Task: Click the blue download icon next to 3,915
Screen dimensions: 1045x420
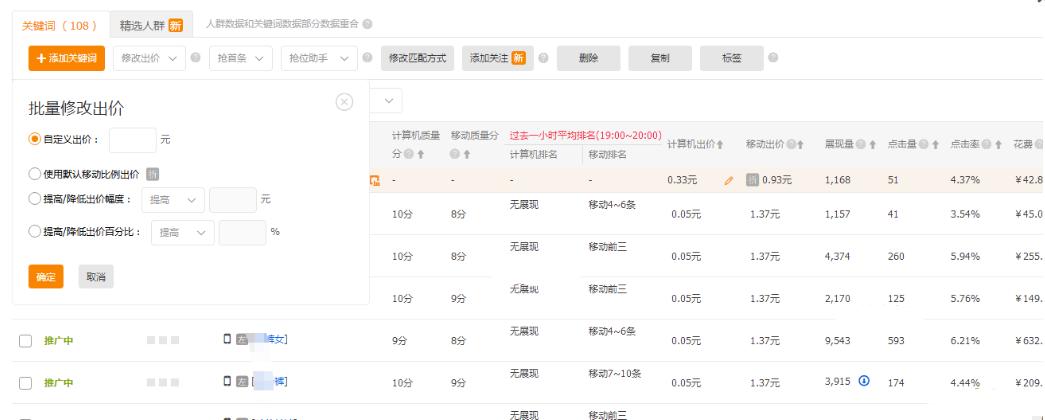Action: [x=864, y=381]
